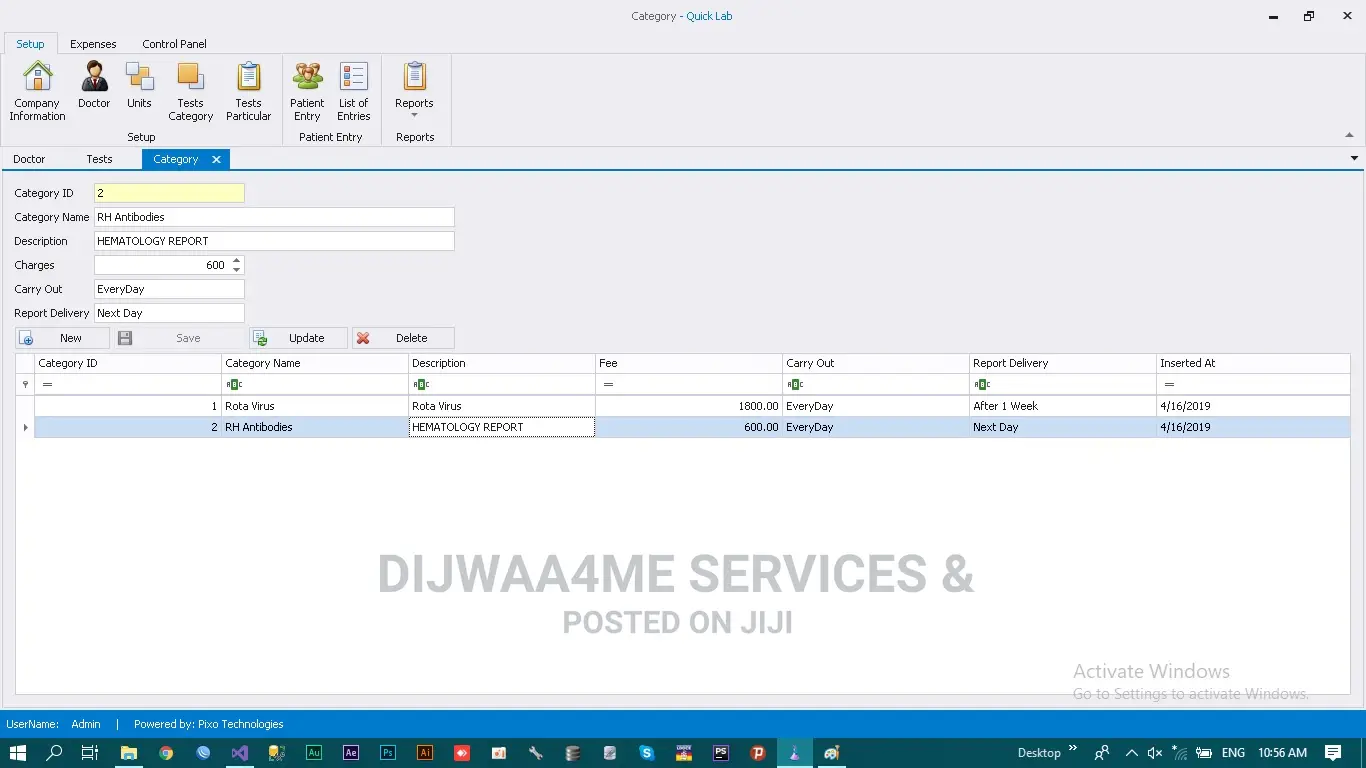1366x768 pixels.
Task: Open Illustrator from the taskbar
Action: (x=425, y=753)
